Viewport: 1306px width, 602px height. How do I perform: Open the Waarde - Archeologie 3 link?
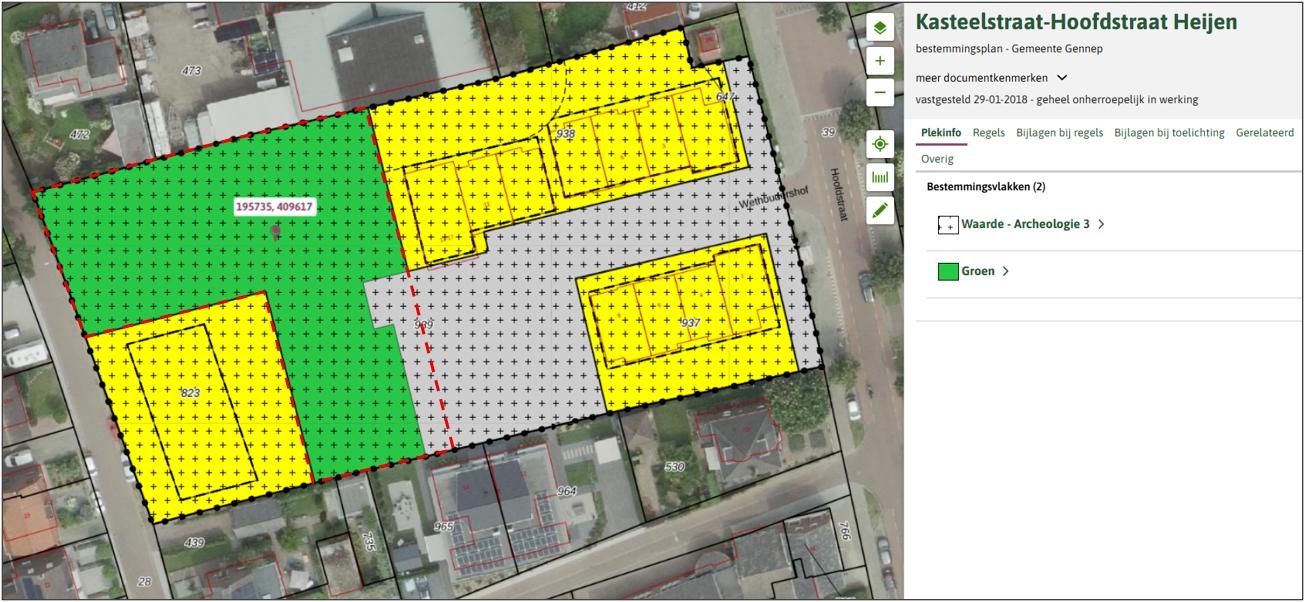click(x=1026, y=225)
